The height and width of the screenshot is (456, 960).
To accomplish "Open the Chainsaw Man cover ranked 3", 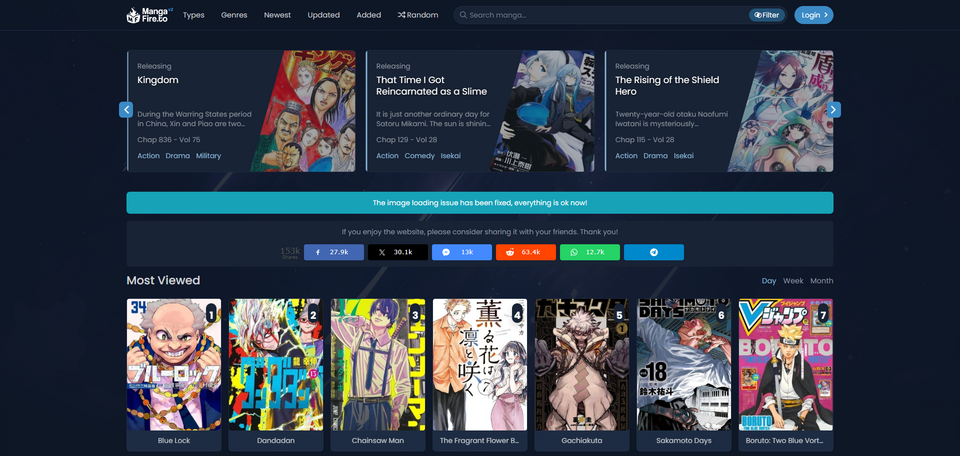I will pyautogui.click(x=378, y=365).
